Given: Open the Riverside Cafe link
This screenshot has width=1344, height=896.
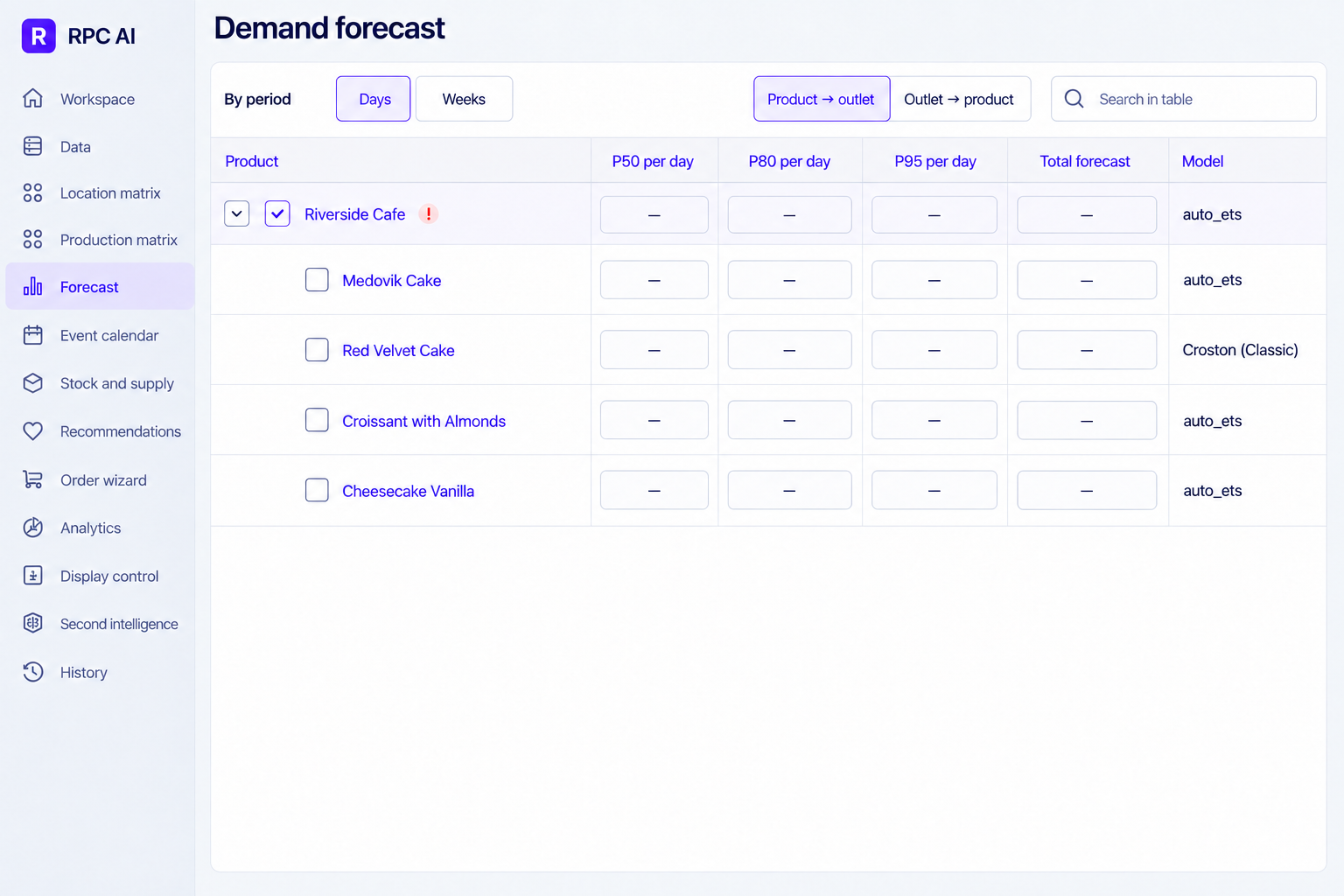Looking at the screenshot, I should (354, 214).
